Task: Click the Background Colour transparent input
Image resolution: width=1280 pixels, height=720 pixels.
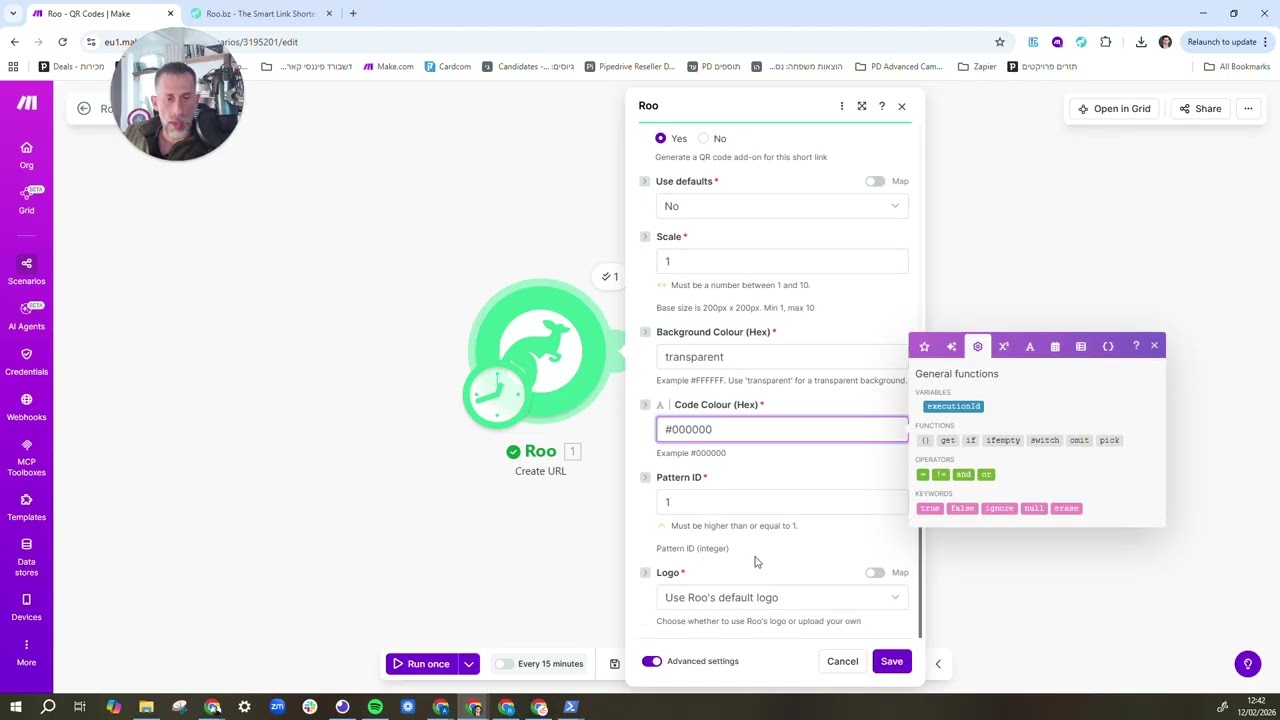Action: (782, 357)
